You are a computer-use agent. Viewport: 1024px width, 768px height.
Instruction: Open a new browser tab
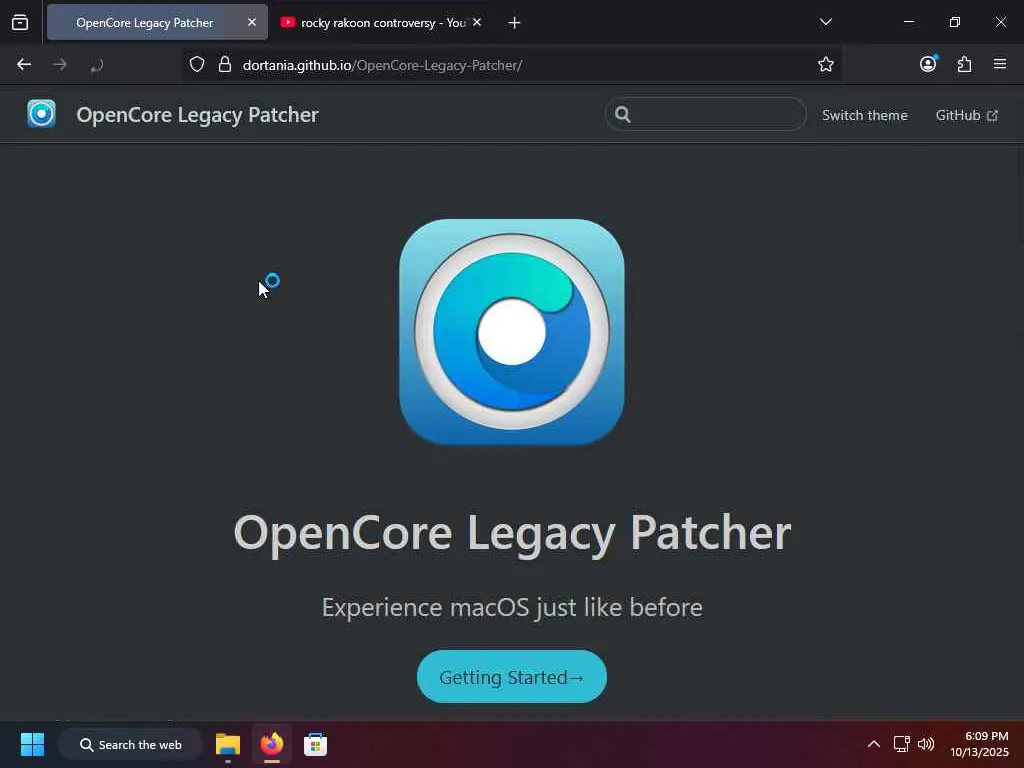click(x=514, y=23)
